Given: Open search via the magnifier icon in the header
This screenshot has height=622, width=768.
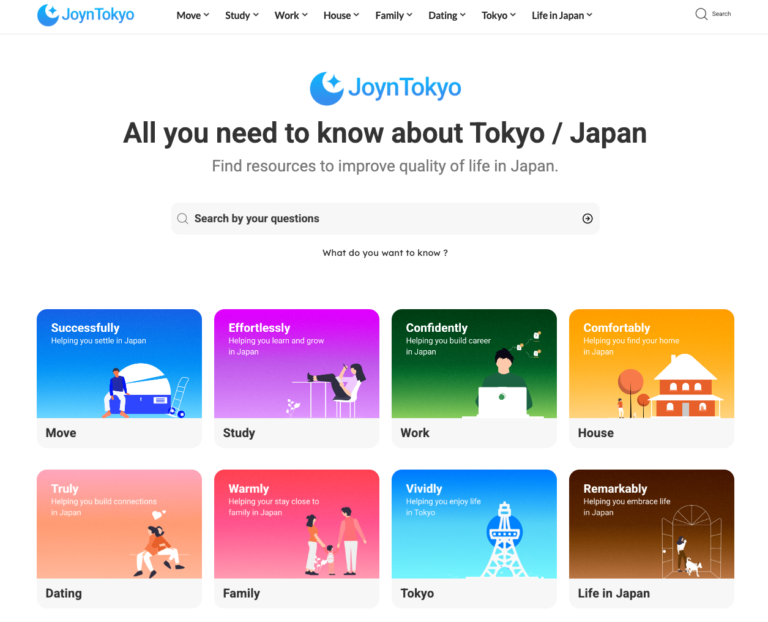Looking at the screenshot, I should (x=701, y=14).
